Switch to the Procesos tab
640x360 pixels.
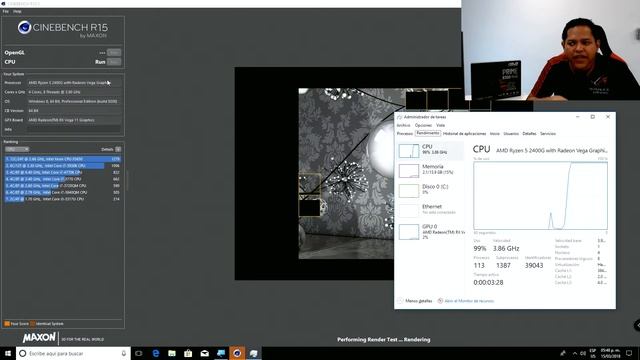click(405, 133)
